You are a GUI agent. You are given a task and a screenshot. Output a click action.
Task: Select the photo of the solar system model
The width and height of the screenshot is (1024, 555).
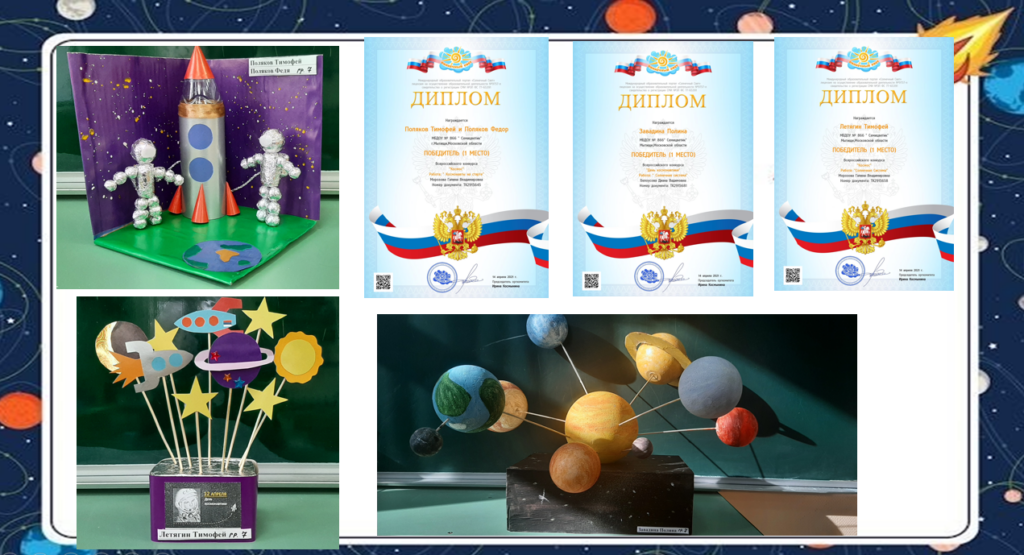pos(617,425)
